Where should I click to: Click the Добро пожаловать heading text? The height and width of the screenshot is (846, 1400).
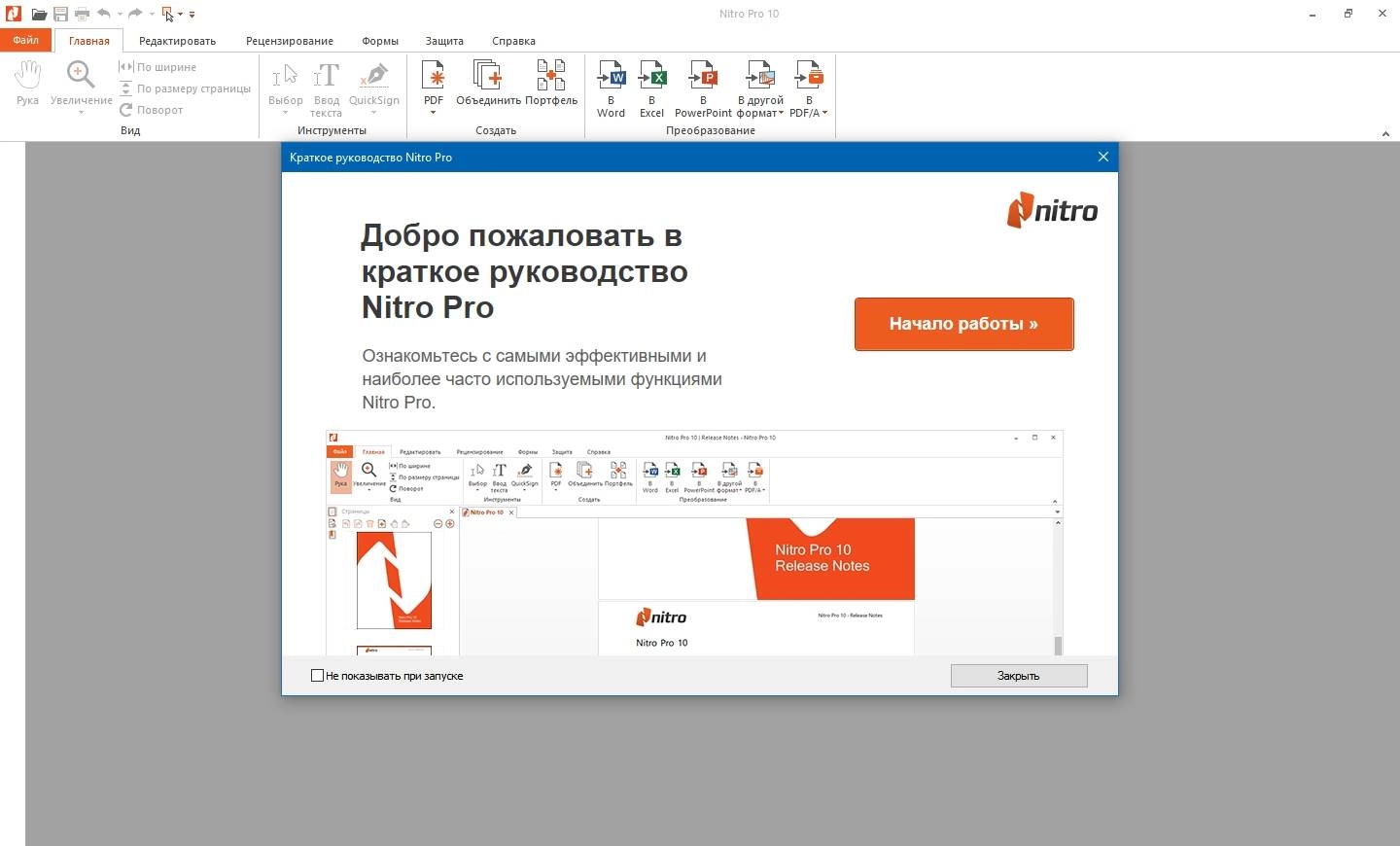tap(524, 271)
